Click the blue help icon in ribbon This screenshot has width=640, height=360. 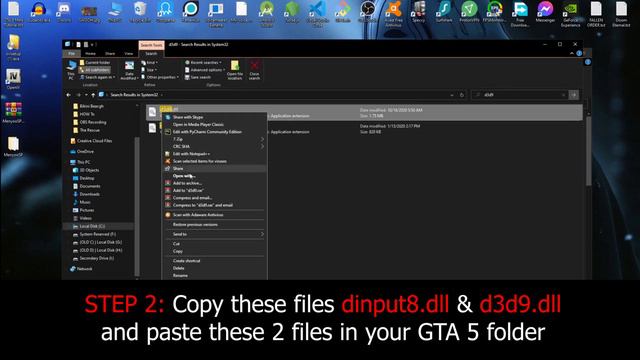579,53
